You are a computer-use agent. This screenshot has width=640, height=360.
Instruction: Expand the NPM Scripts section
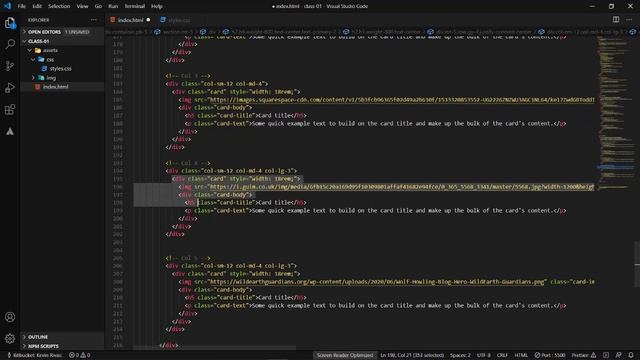pos(62,346)
